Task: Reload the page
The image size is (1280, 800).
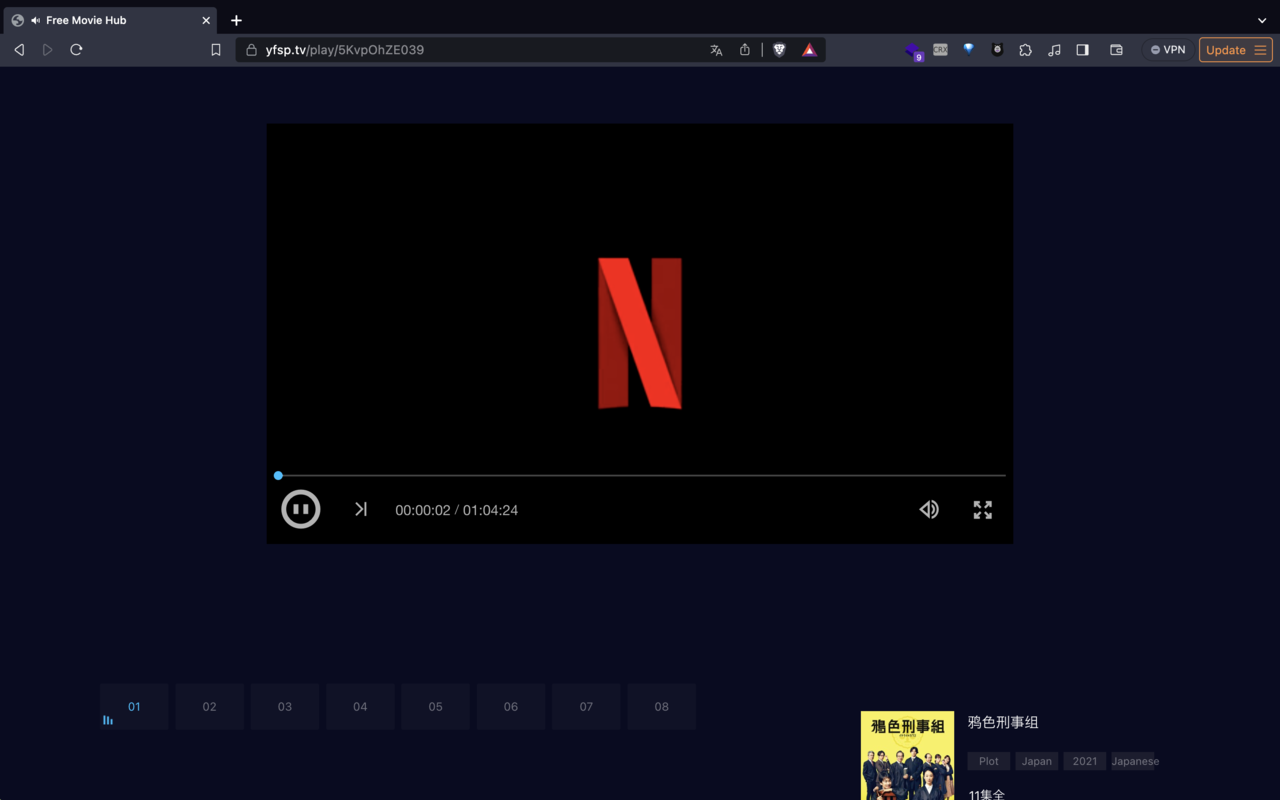Action: click(x=76, y=50)
